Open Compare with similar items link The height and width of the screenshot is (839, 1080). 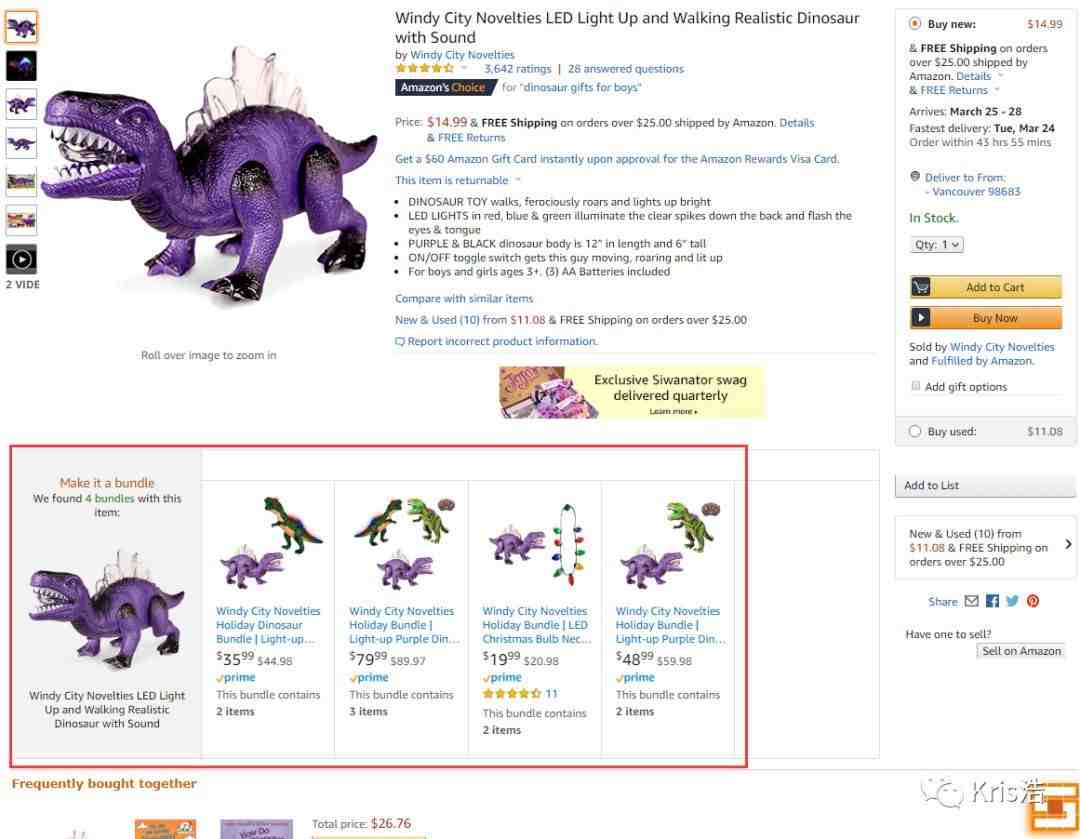point(464,299)
